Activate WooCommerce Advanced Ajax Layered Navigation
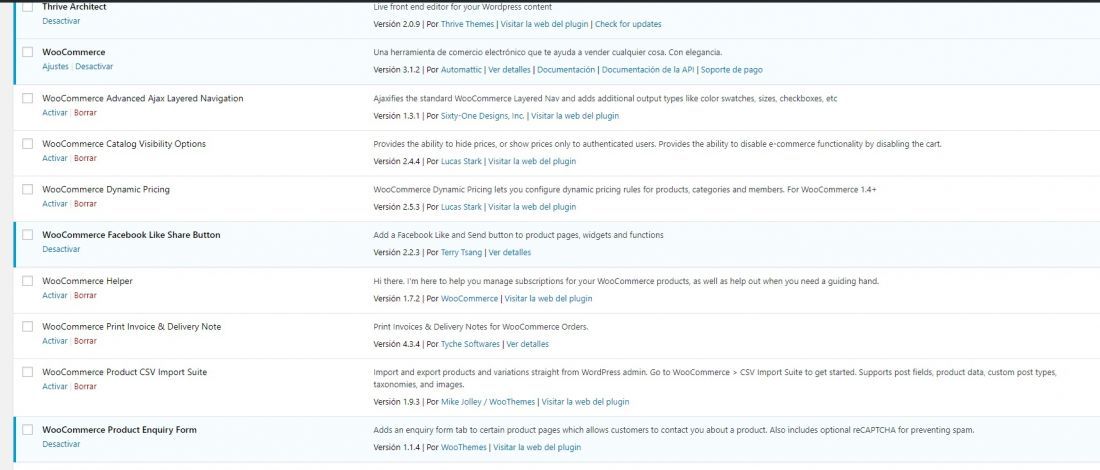This screenshot has width=1100, height=470. pyautogui.click(x=55, y=112)
